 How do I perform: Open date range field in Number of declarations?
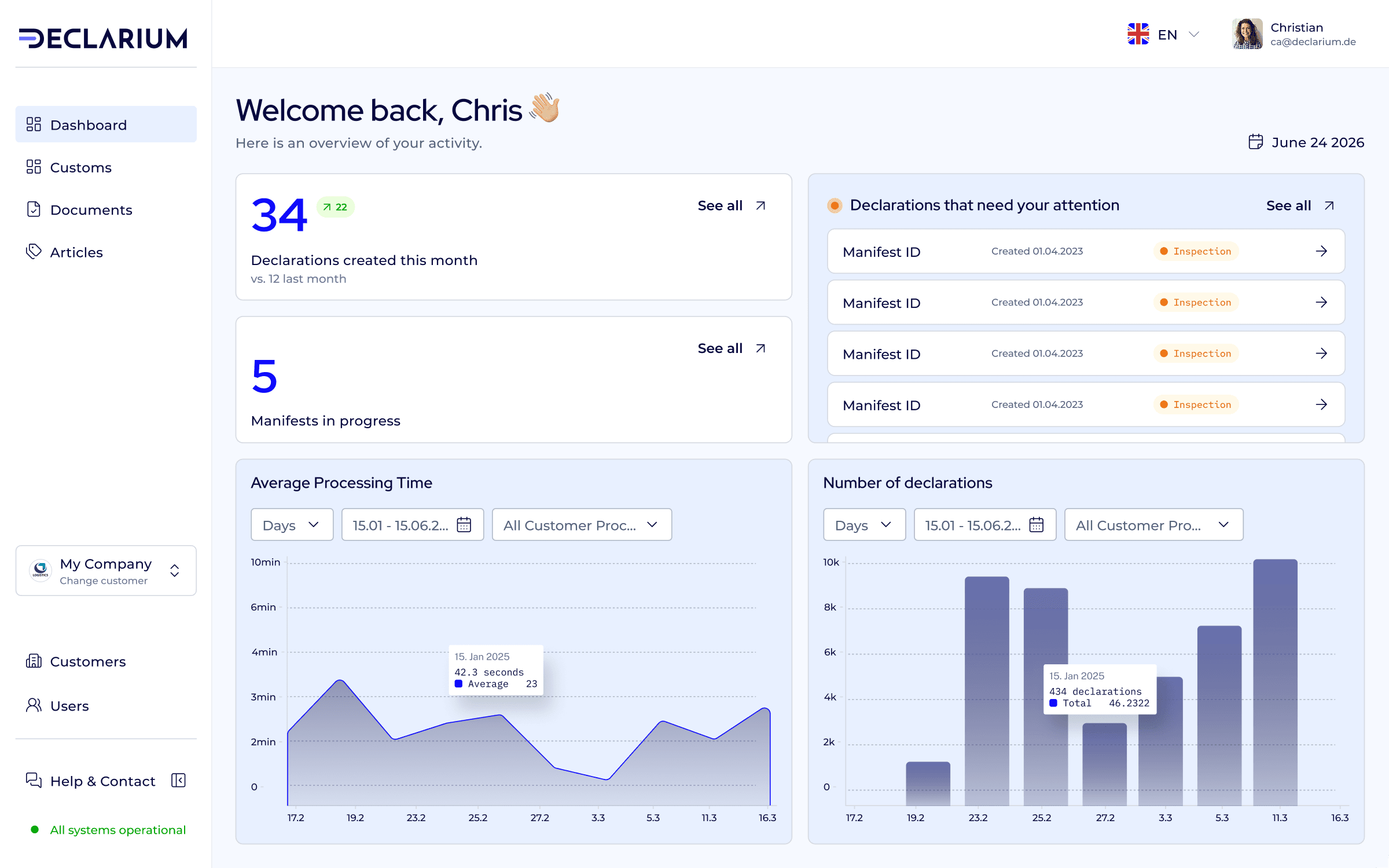(984, 525)
